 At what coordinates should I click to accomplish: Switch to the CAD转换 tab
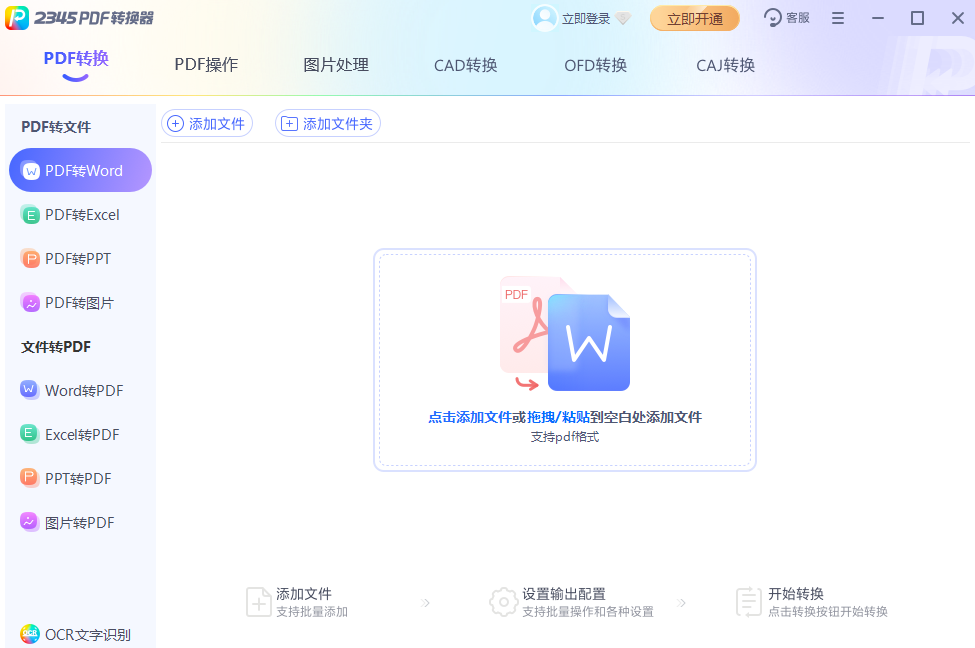(x=466, y=65)
